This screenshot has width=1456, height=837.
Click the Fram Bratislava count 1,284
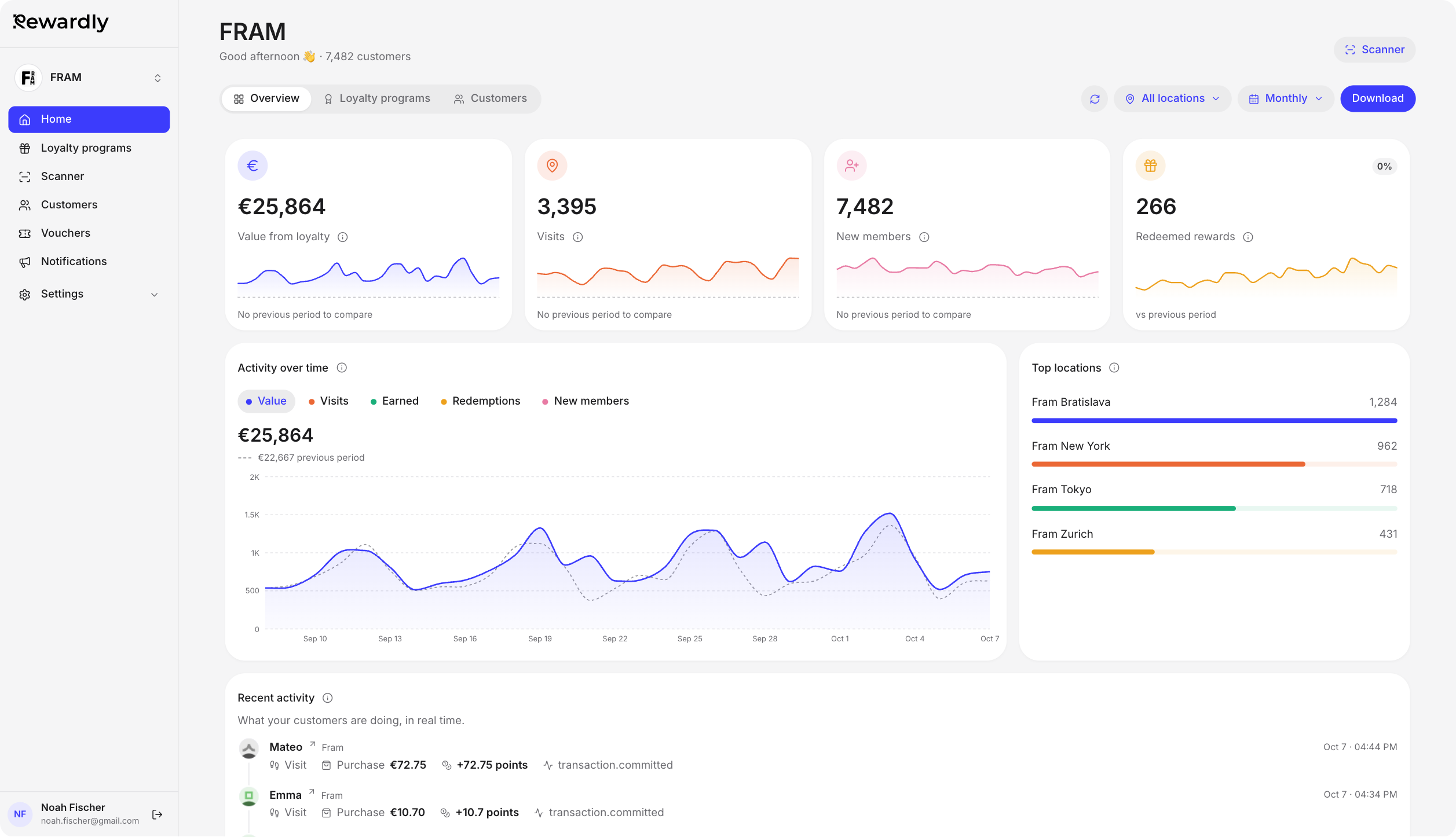[x=1383, y=402]
